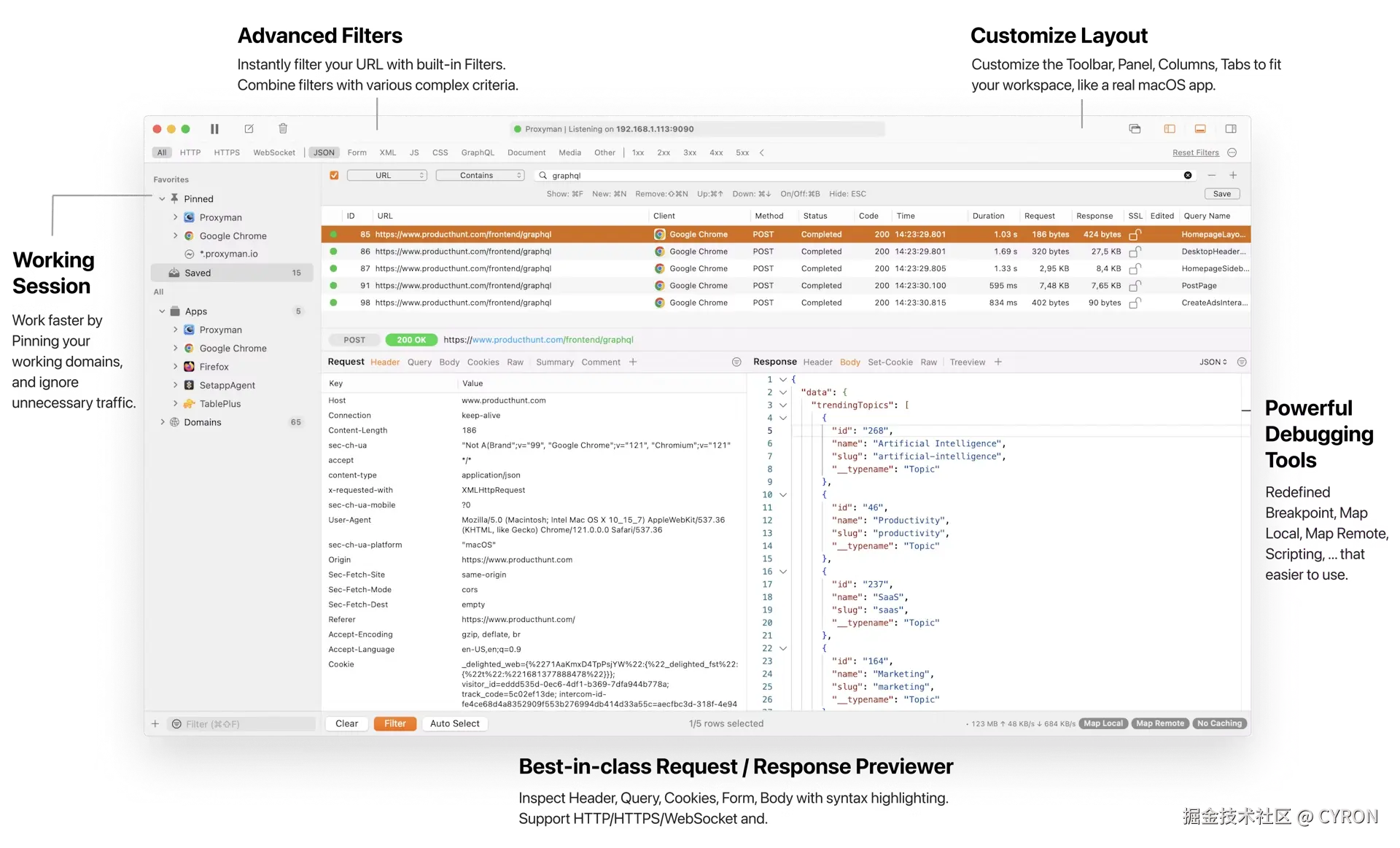Toggle the right panel layout icon
The width and height of the screenshot is (1400, 848).
pyautogui.click(x=1231, y=129)
